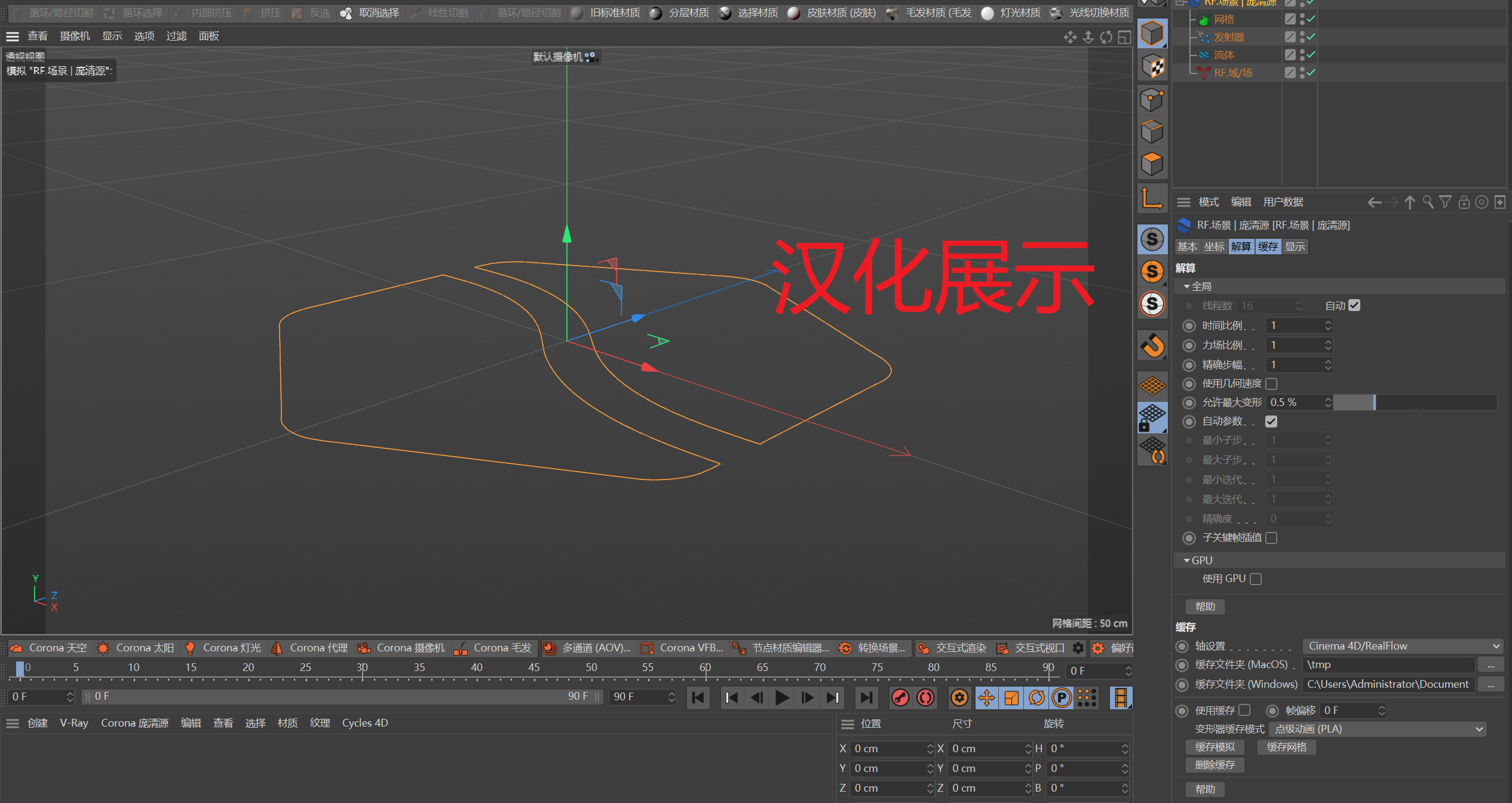
Task: Click the 删除缓存 button
Action: click(1214, 765)
